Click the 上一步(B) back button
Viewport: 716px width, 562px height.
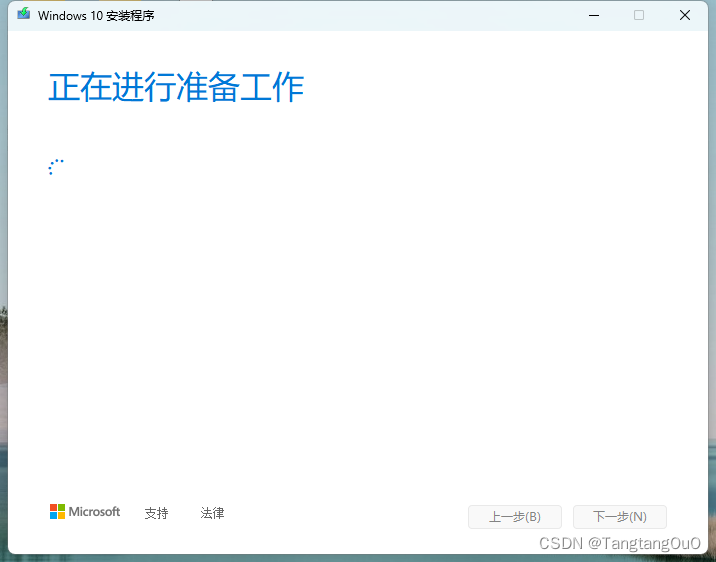point(515,517)
